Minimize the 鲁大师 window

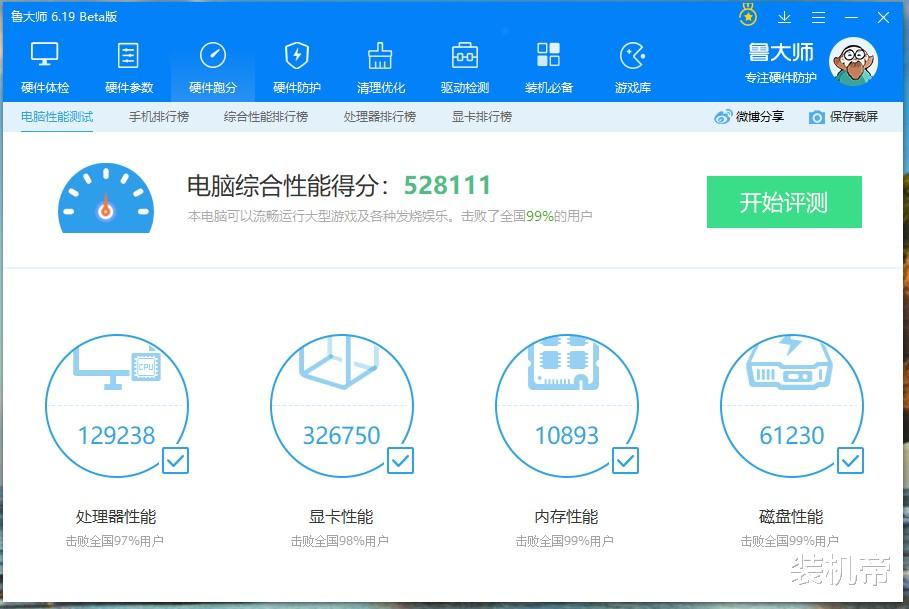tap(852, 17)
